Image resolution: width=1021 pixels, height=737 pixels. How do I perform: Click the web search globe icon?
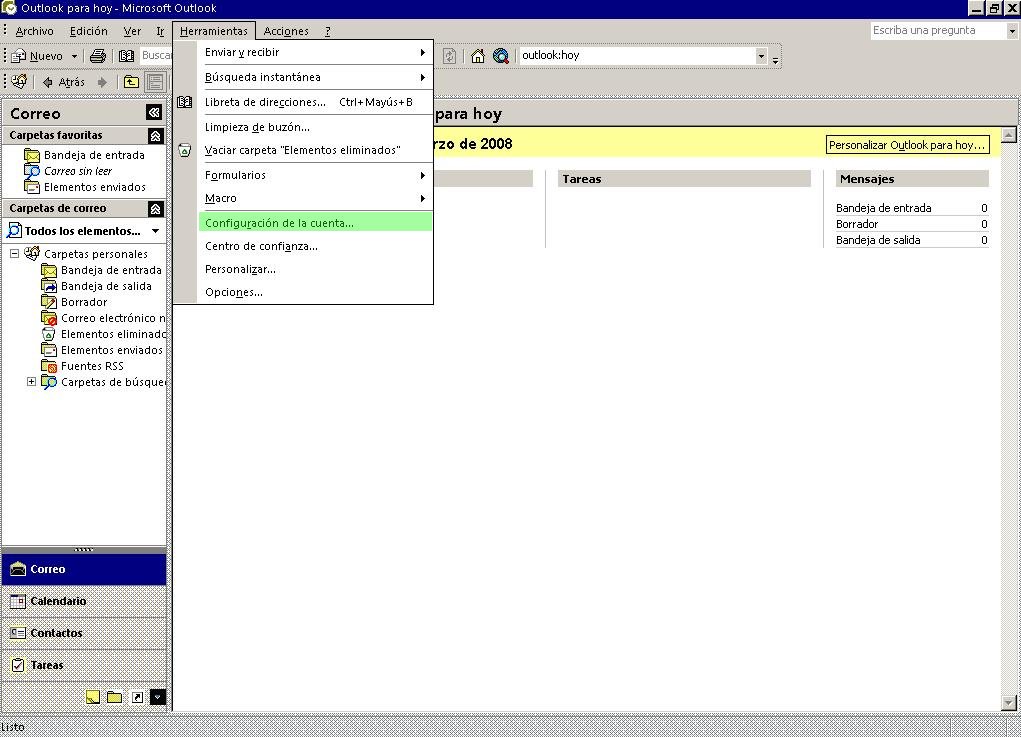pyautogui.click(x=500, y=56)
